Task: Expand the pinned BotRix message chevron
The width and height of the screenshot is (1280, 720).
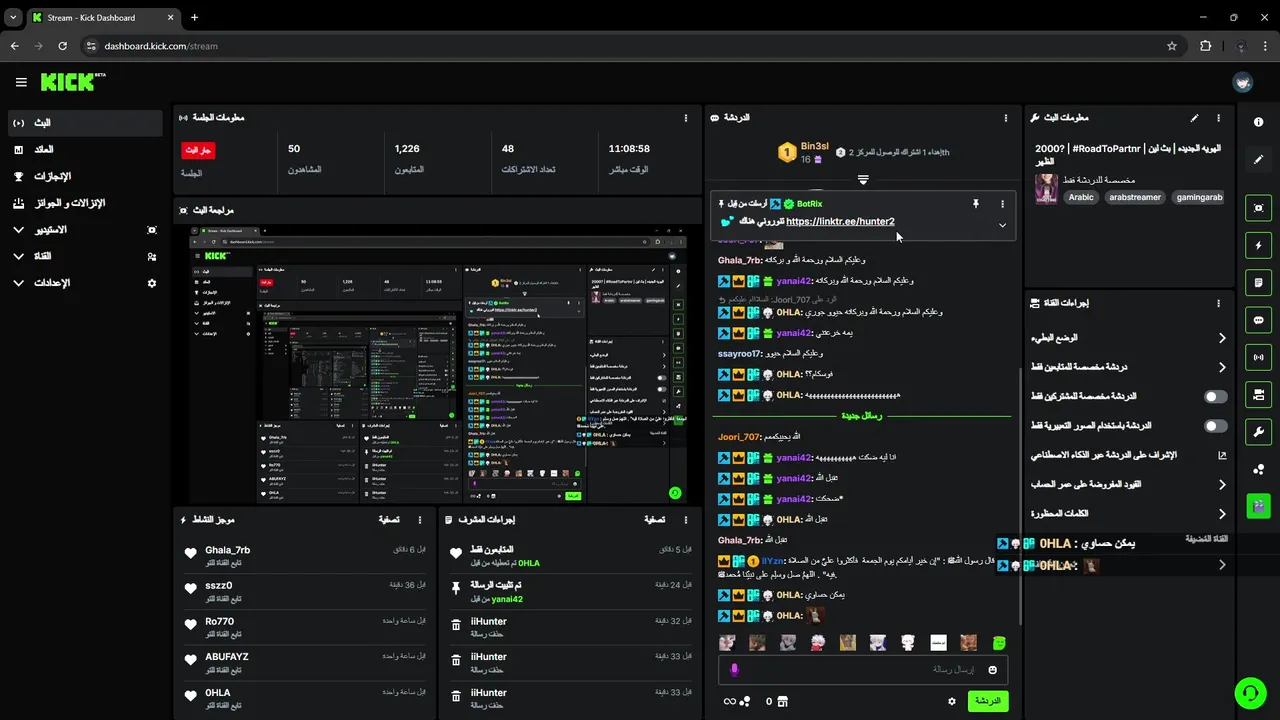Action: (1002, 225)
